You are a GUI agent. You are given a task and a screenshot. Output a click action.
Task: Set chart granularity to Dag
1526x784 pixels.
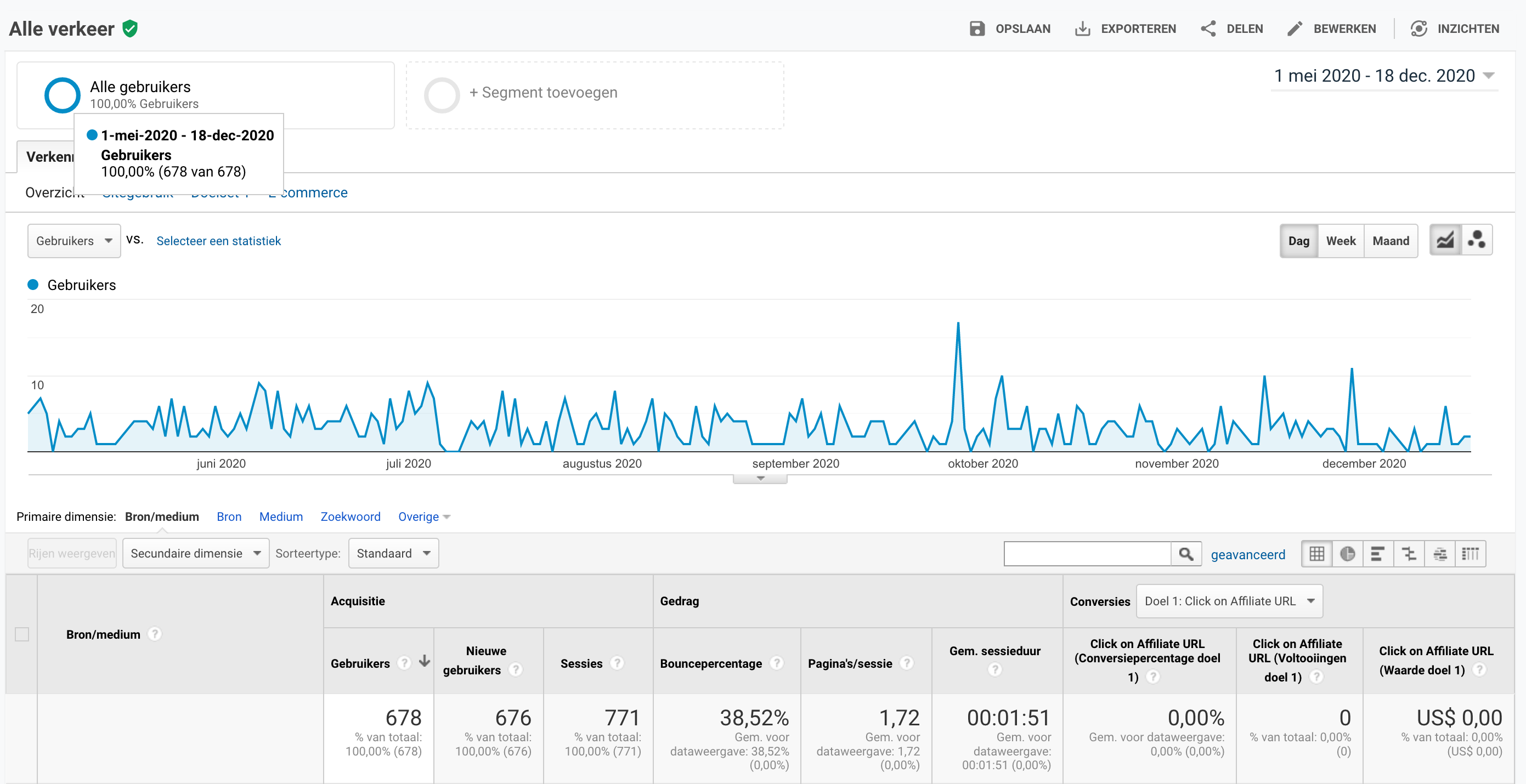click(x=1298, y=241)
